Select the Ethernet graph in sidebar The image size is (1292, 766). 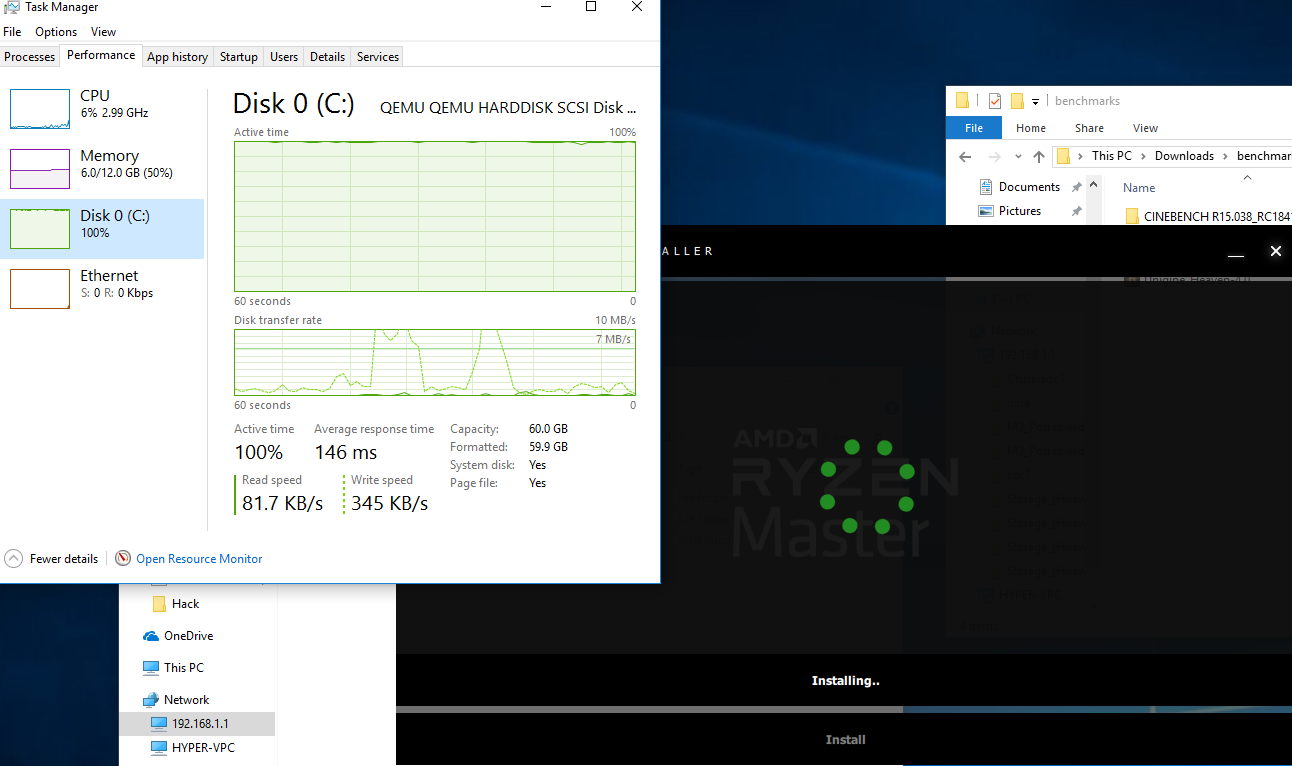click(x=40, y=288)
